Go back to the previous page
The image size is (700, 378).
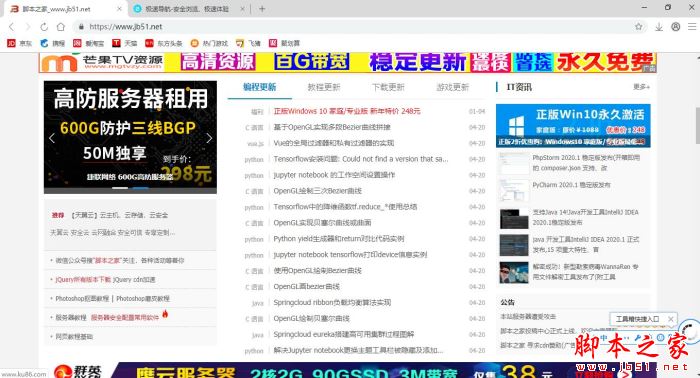coord(12,27)
